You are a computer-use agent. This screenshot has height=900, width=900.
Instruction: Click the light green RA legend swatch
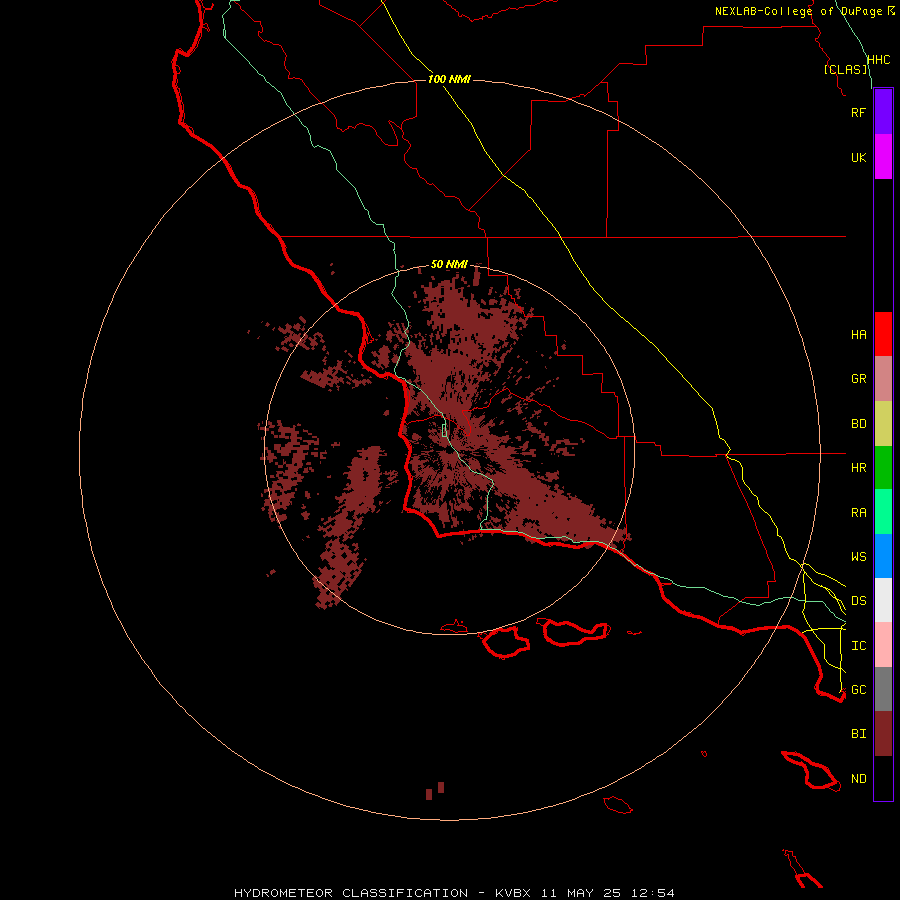click(x=883, y=512)
